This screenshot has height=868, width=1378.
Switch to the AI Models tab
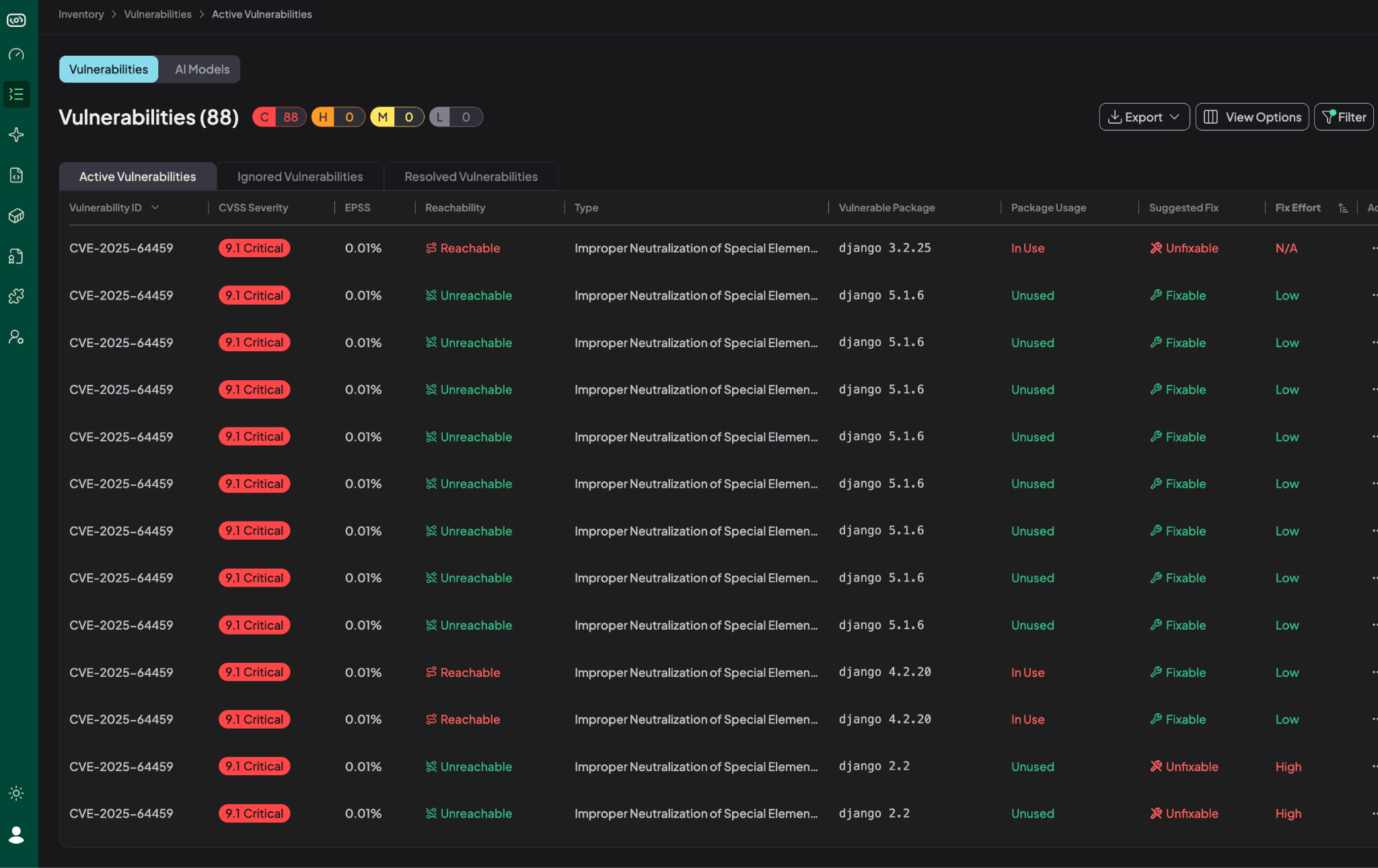pos(202,69)
